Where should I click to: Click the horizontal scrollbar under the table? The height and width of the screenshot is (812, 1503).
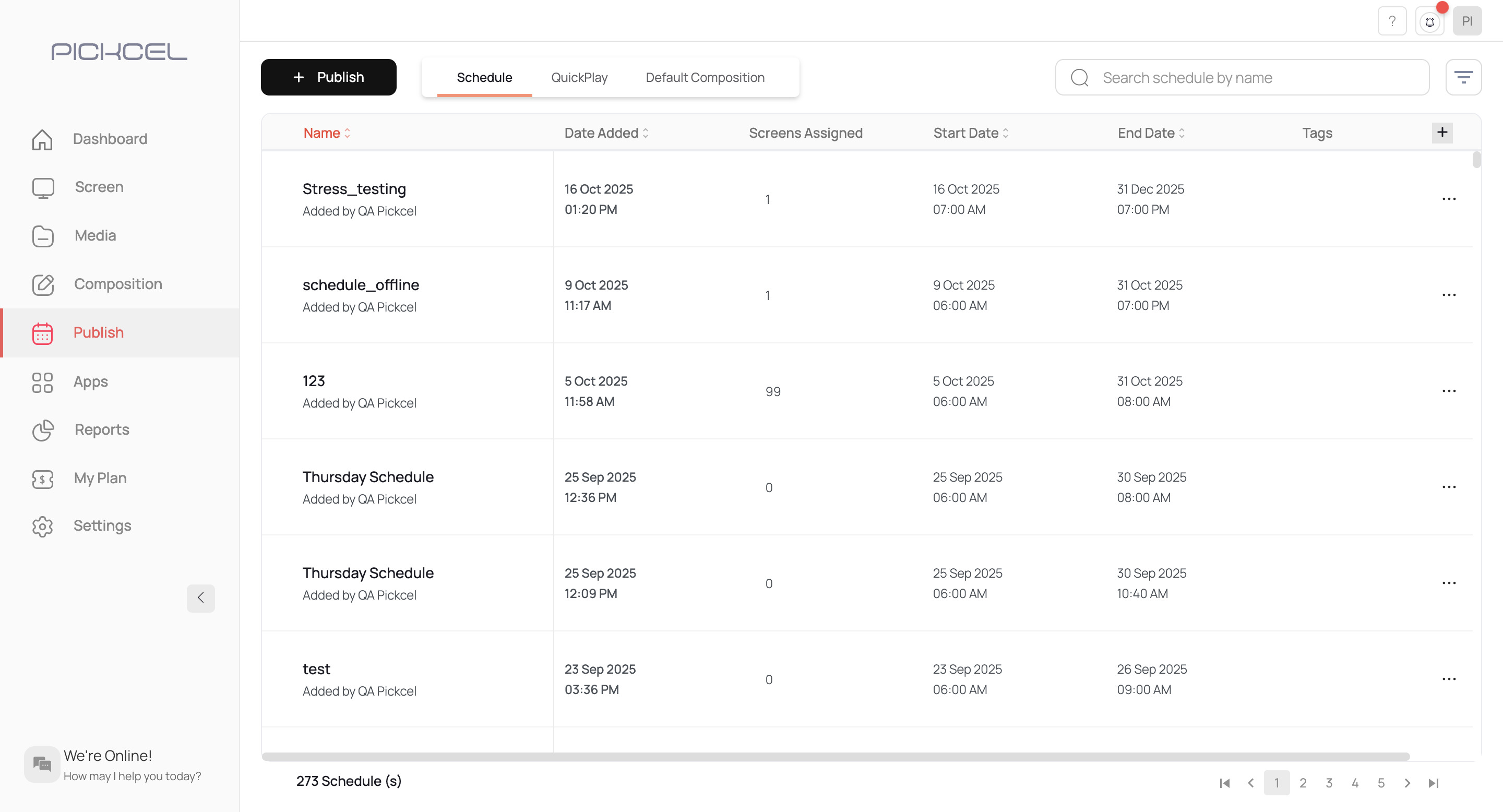835,757
